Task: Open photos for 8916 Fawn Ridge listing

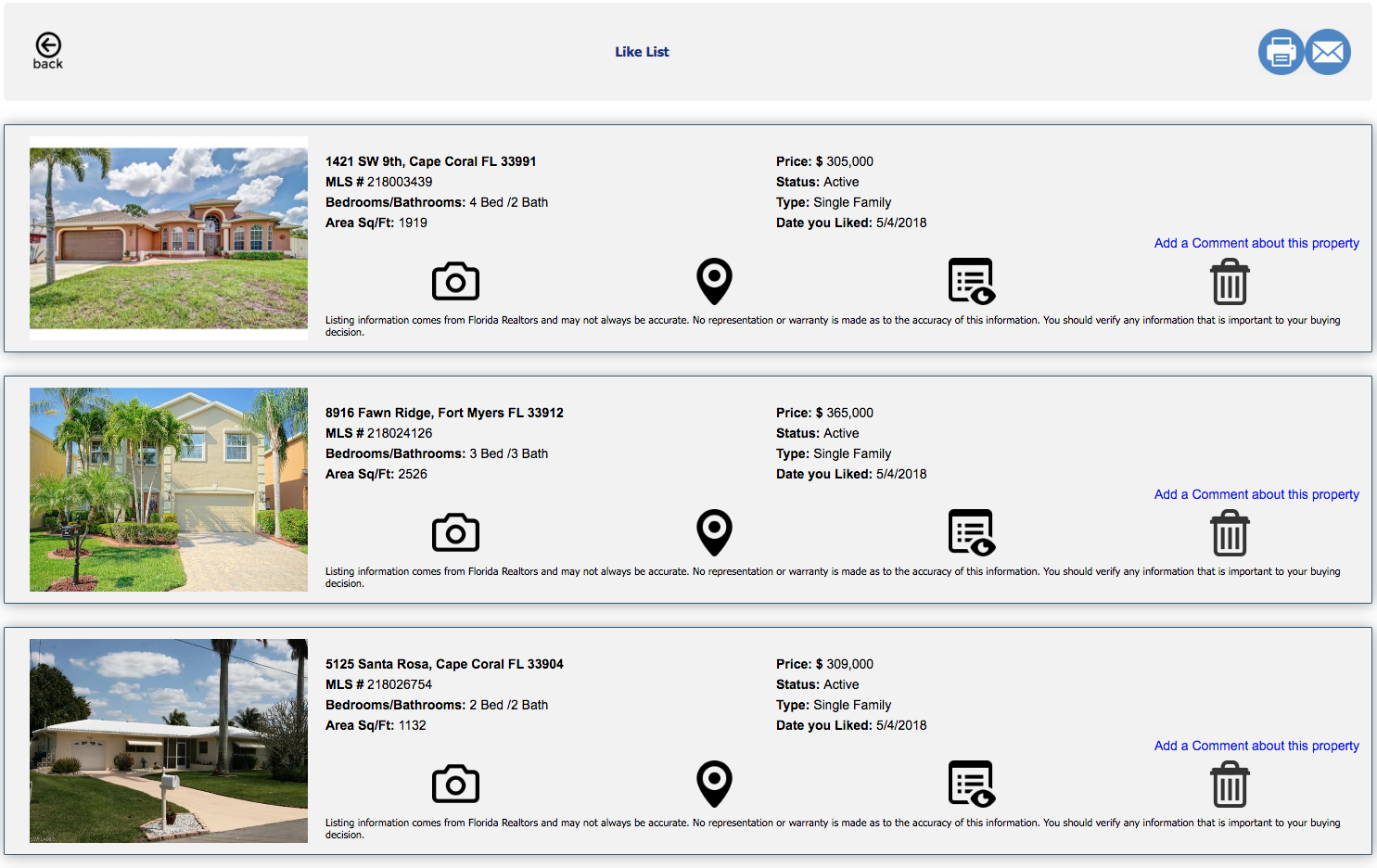Action: tap(455, 532)
